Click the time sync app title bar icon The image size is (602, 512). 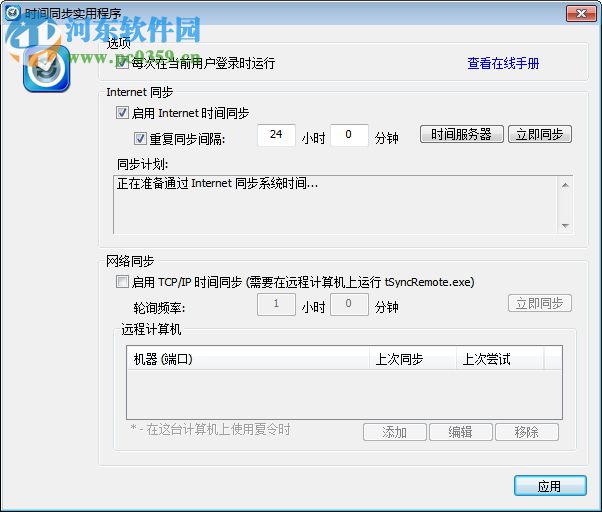point(13,13)
